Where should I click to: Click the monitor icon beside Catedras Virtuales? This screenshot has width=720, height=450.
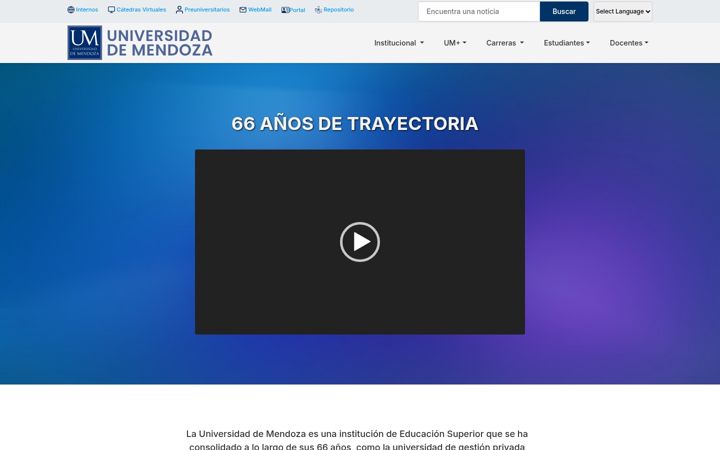pos(111,10)
